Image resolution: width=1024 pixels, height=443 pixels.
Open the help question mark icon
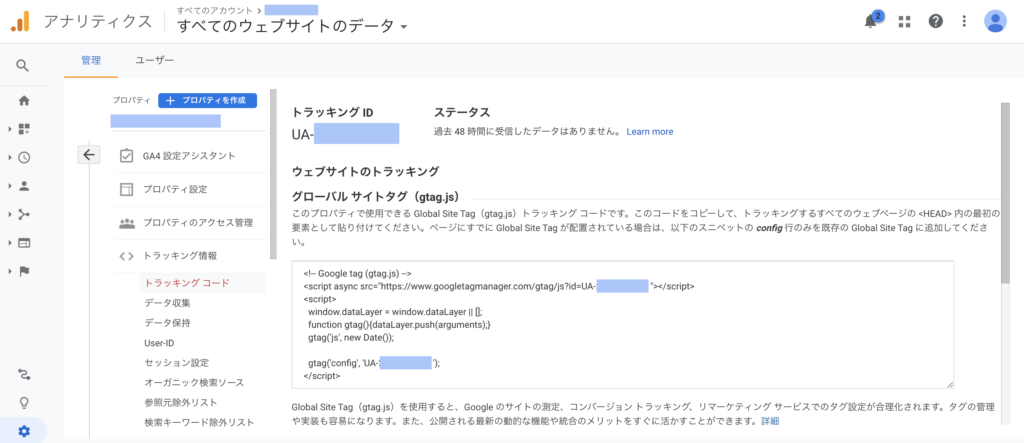936,22
